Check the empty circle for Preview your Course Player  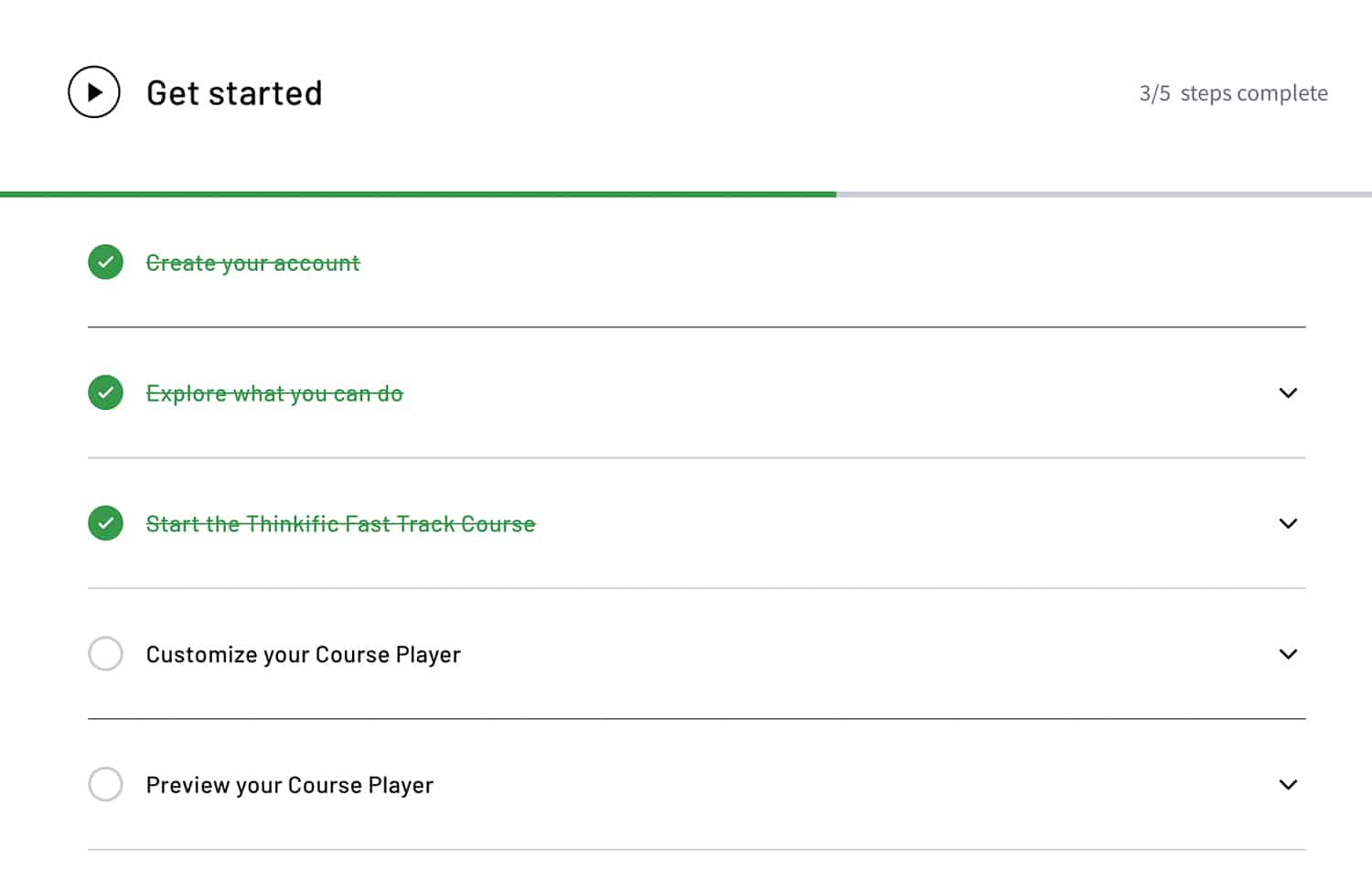click(x=106, y=784)
